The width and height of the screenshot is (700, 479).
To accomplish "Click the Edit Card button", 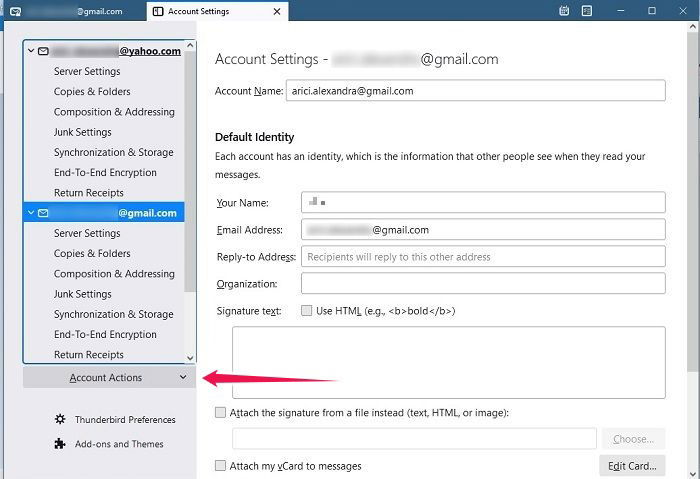I will [x=632, y=466].
